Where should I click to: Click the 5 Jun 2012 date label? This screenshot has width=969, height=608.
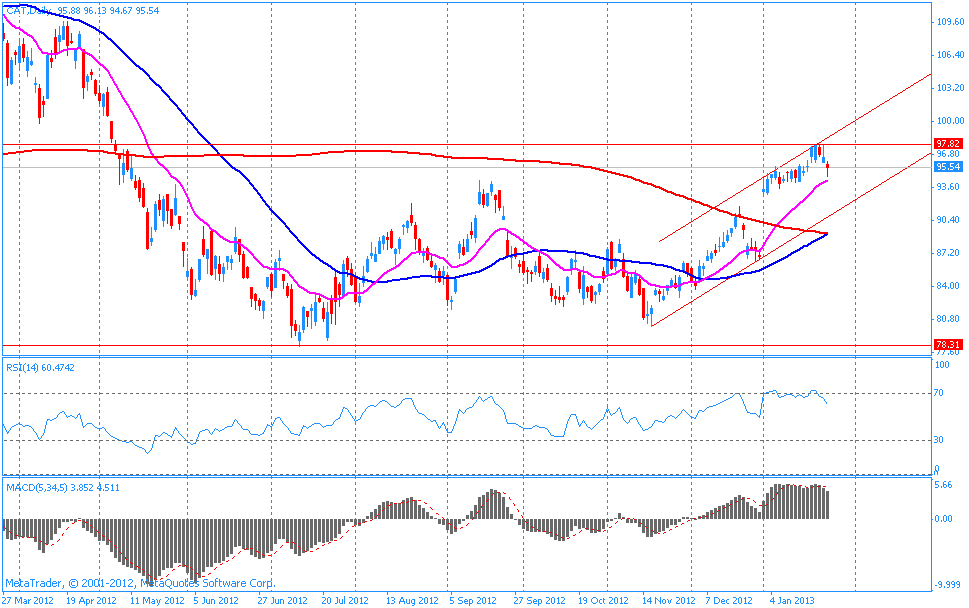tap(215, 601)
